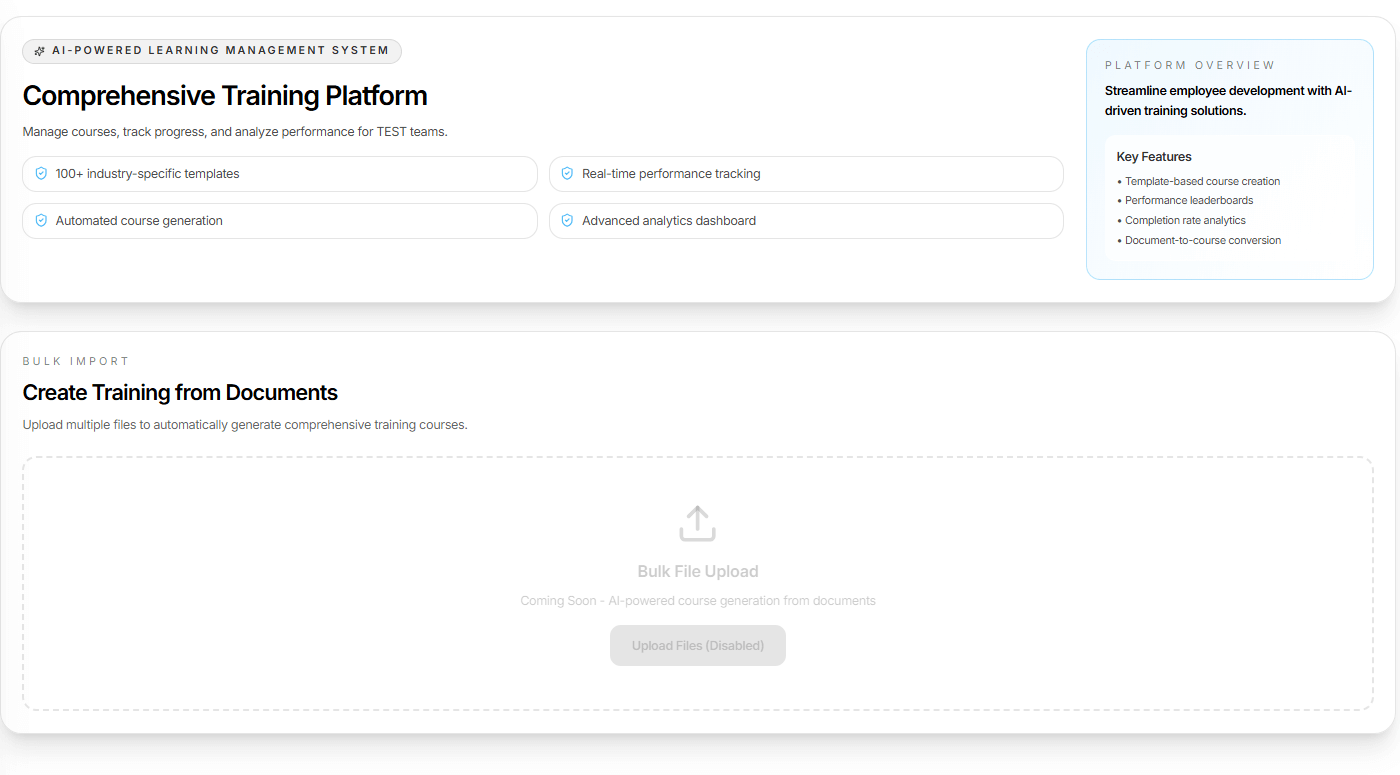The height and width of the screenshot is (775, 1400).
Task: Click the Bulk Import section label
Action: (x=76, y=362)
